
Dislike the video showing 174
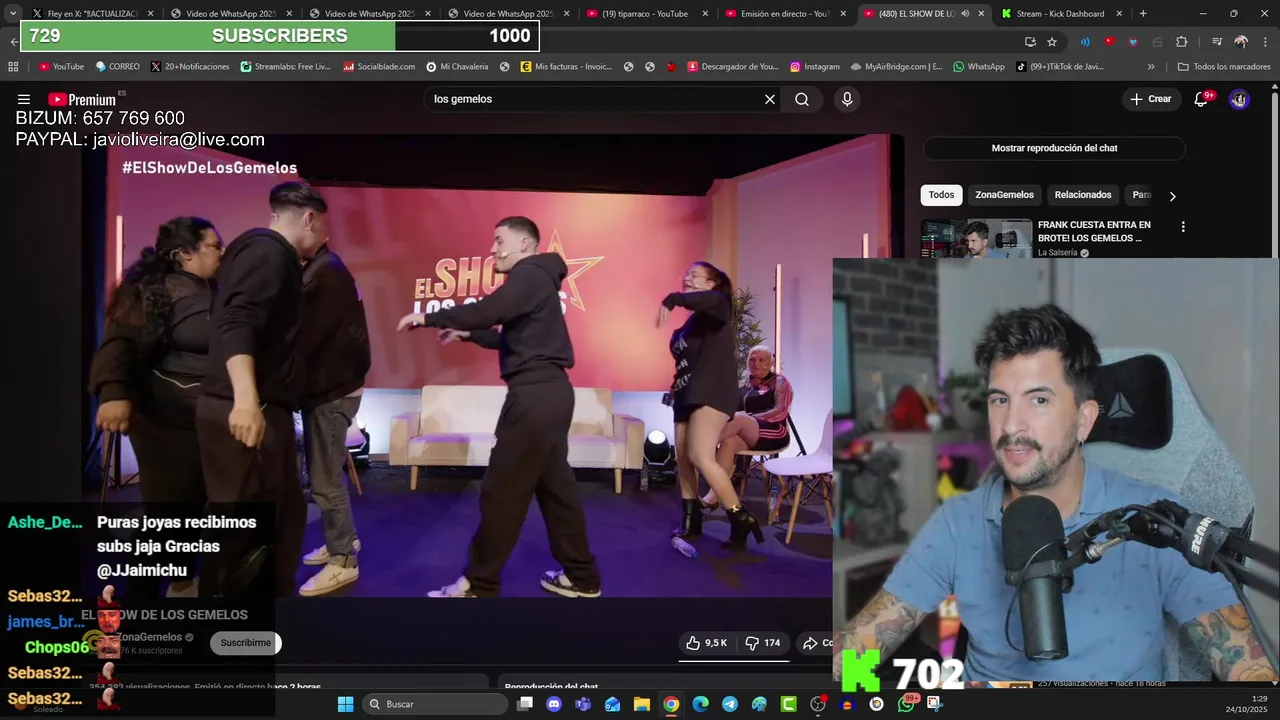tap(762, 643)
